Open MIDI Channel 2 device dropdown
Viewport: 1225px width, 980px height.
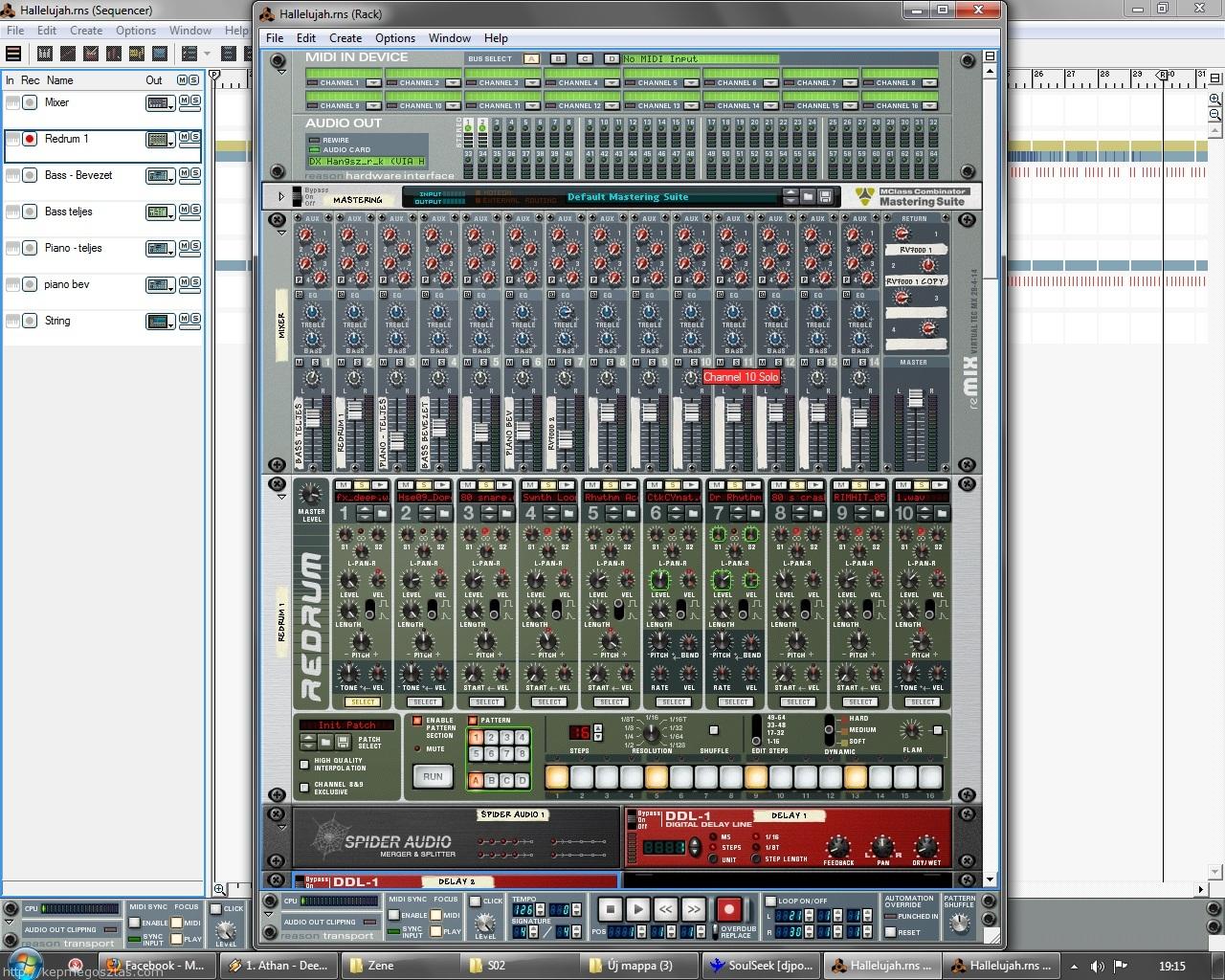click(453, 82)
